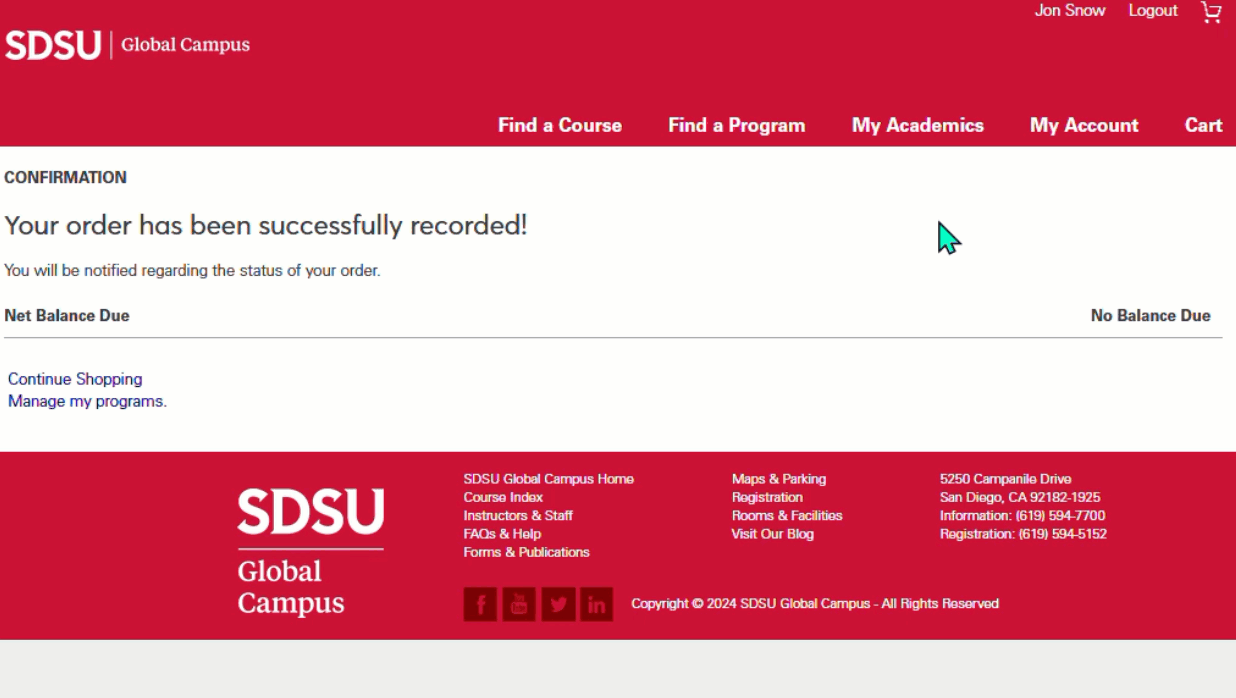
Task: Click the order status notification sentence
Action: (192, 271)
